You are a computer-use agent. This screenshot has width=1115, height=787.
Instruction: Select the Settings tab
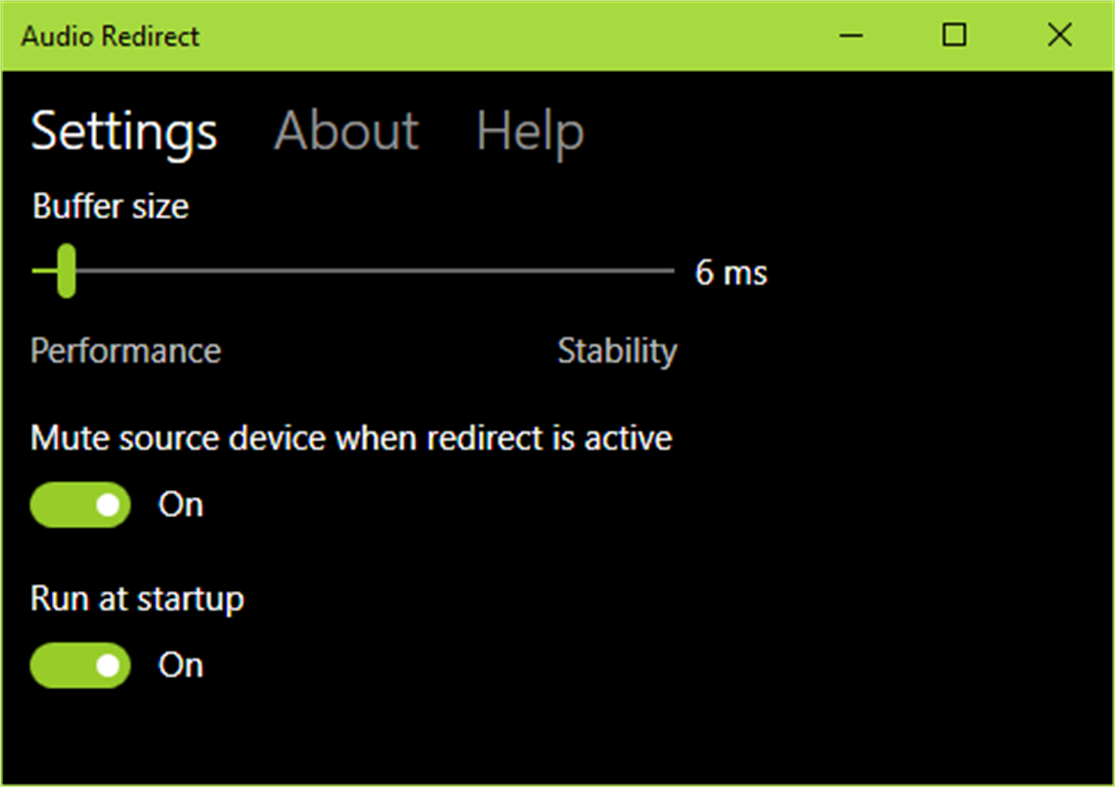point(124,131)
